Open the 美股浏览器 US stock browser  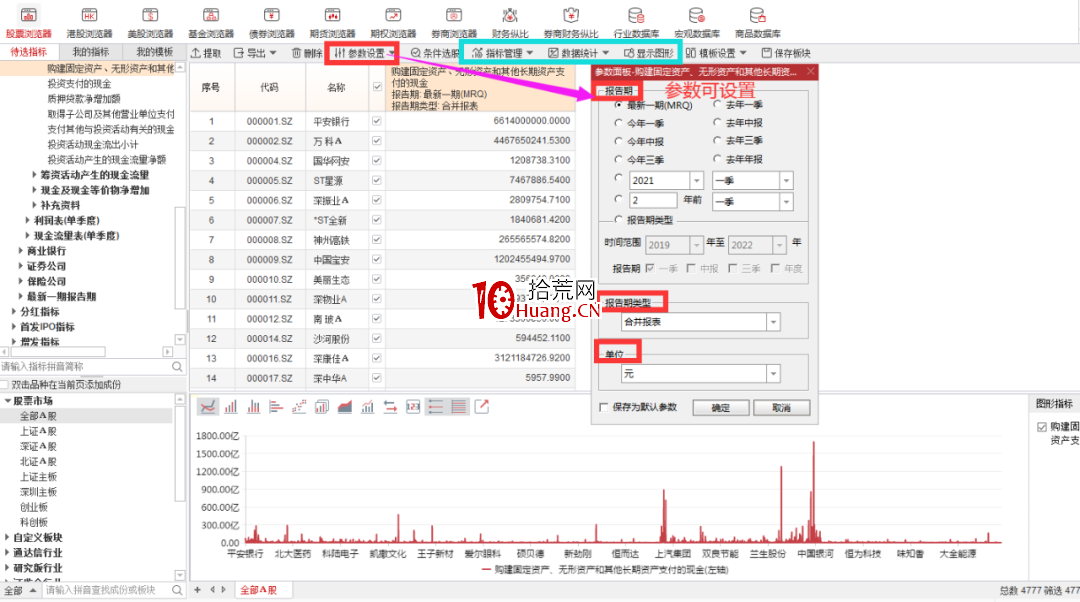tap(150, 22)
